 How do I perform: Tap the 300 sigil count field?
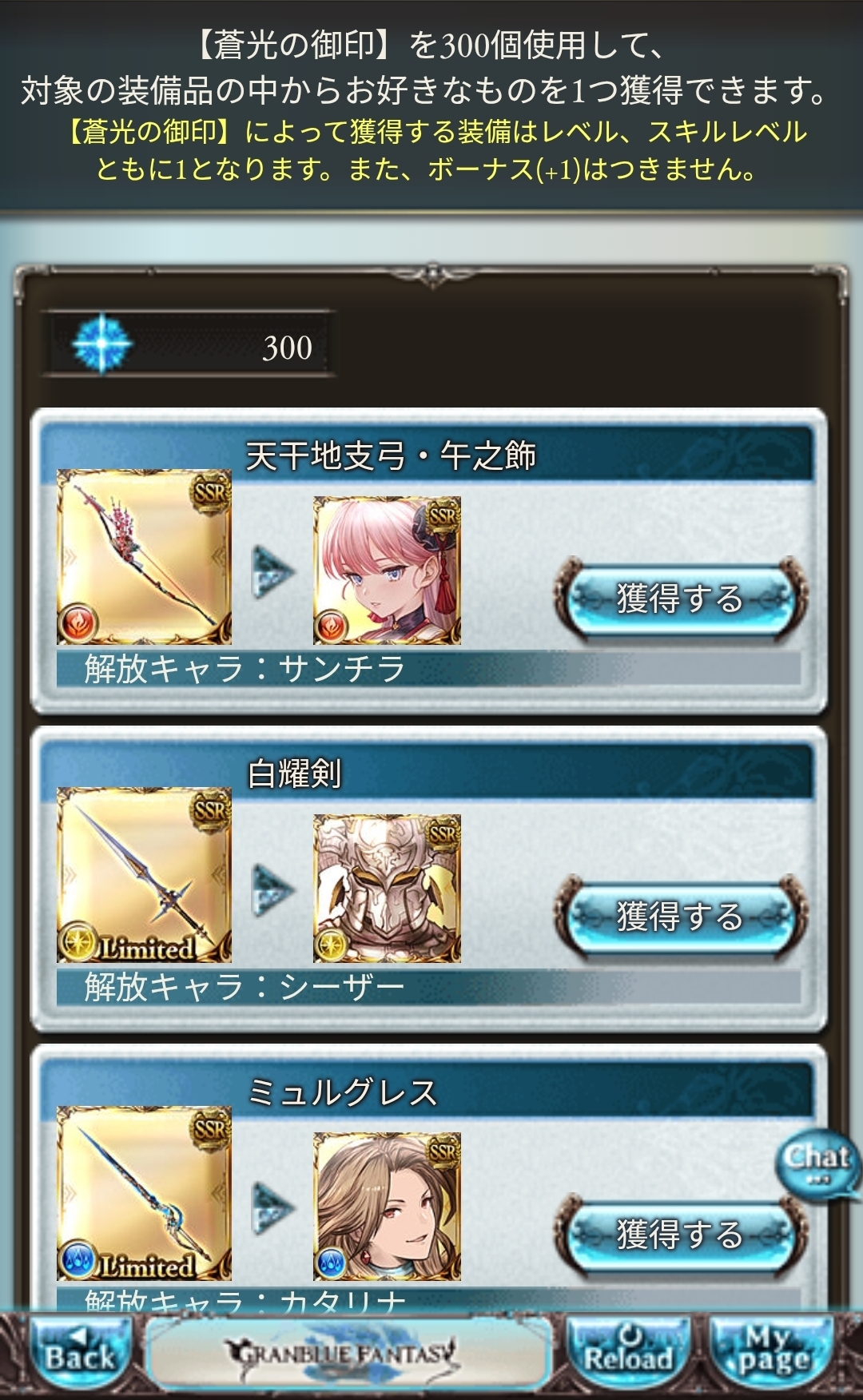[189, 344]
